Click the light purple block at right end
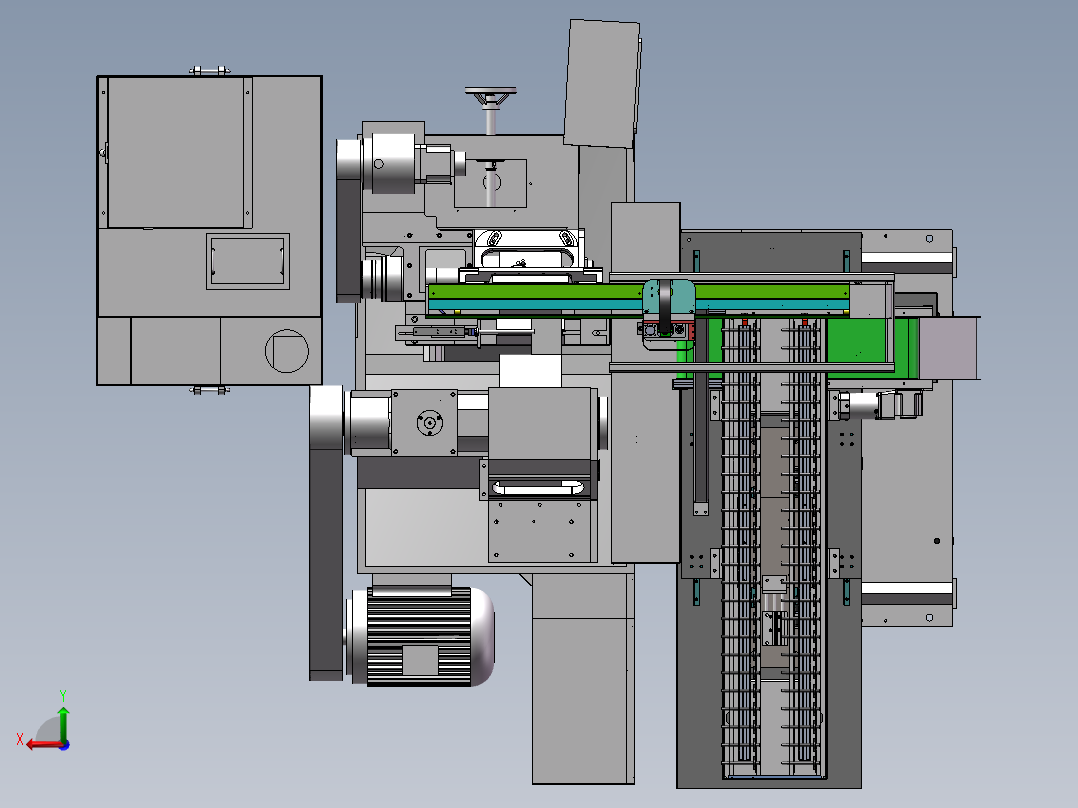Screen dimensions: 1078x808 [x=948, y=348]
